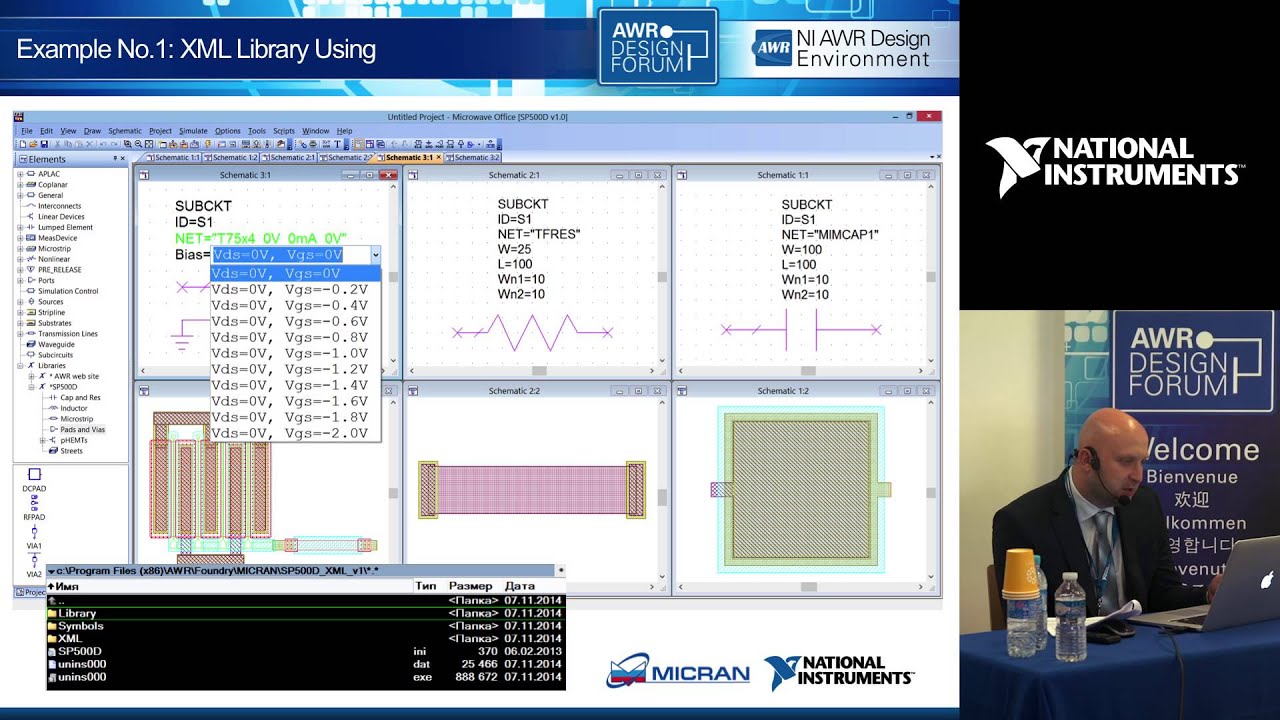Click the Text (T) tool icon
Screen dimensions: 1280x720
[337, 144]
